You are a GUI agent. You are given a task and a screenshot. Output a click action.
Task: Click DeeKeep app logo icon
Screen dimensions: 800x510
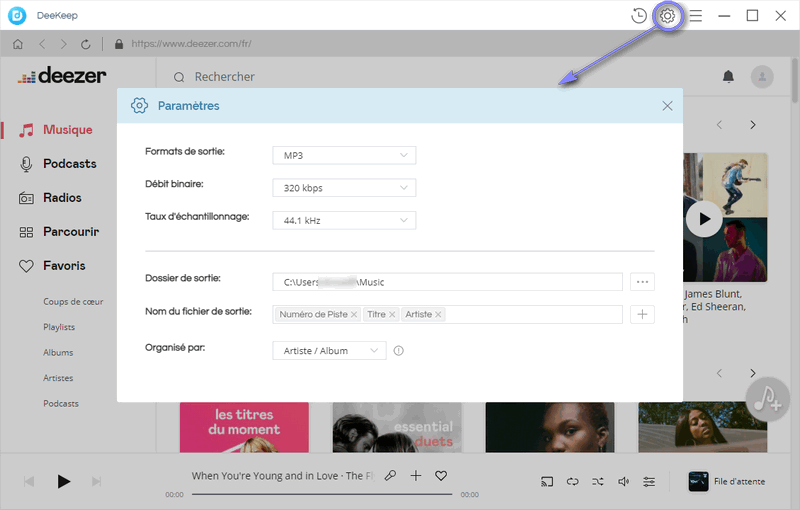point(17,16)
